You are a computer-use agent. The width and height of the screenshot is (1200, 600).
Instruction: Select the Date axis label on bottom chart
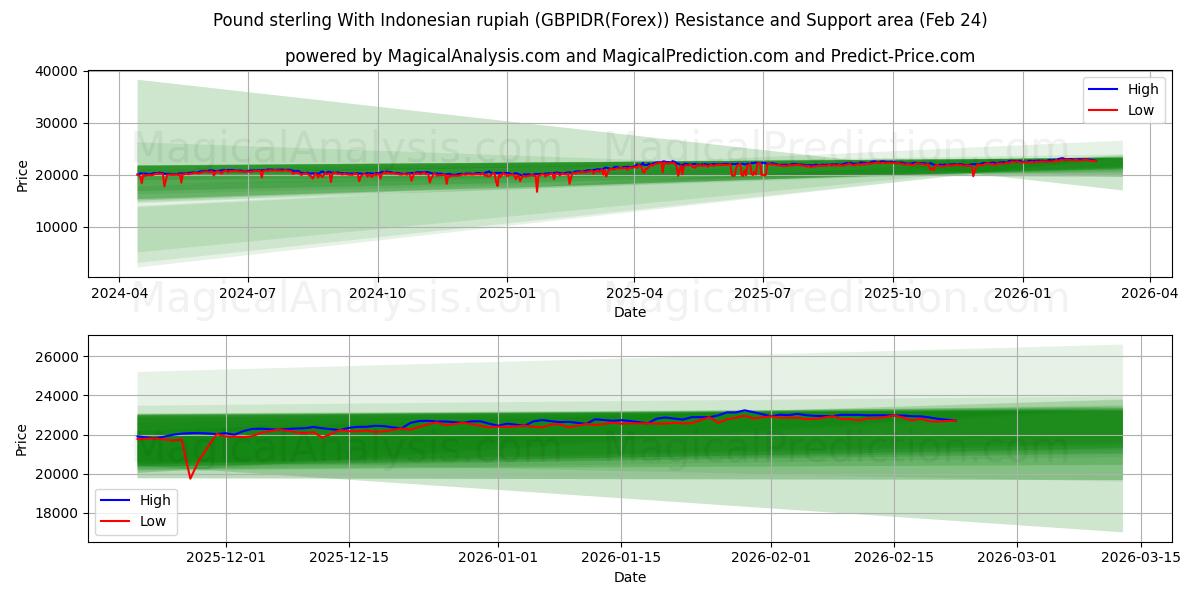[x=629, y=577]
